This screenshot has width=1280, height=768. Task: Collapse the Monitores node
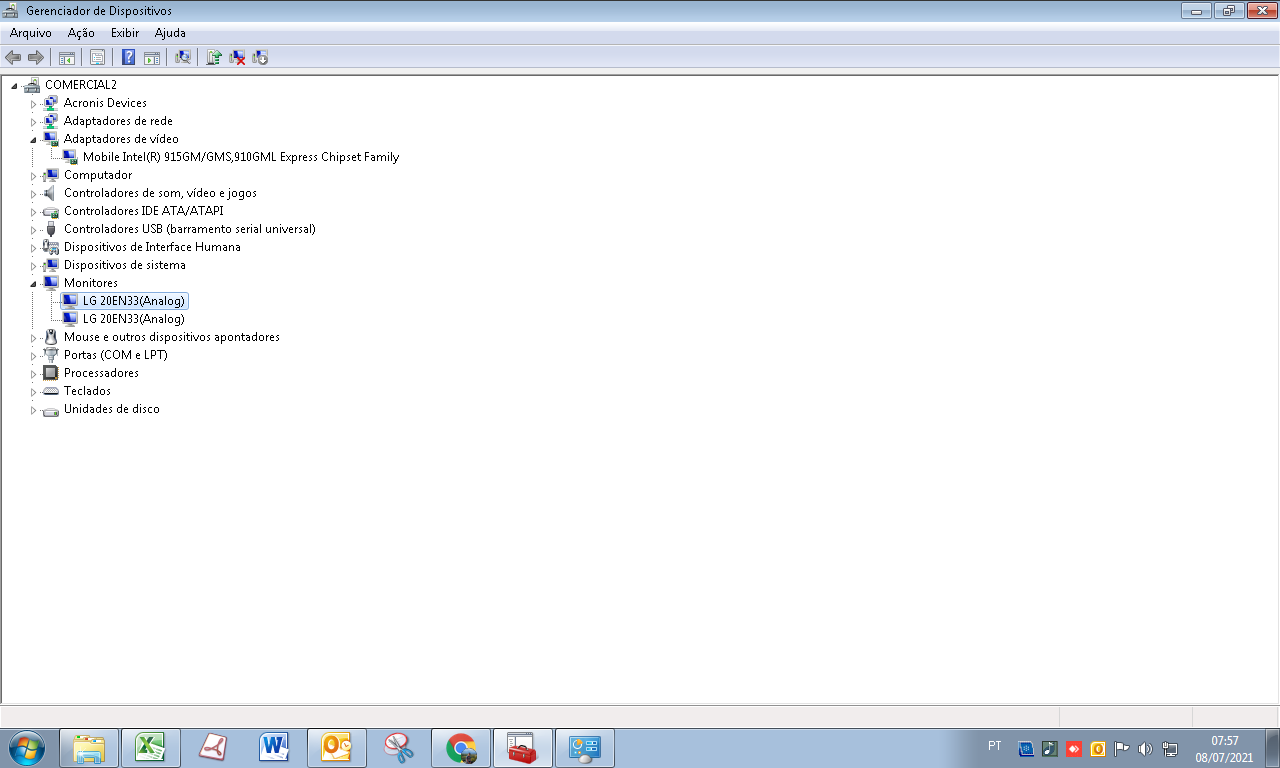[33, 284]
